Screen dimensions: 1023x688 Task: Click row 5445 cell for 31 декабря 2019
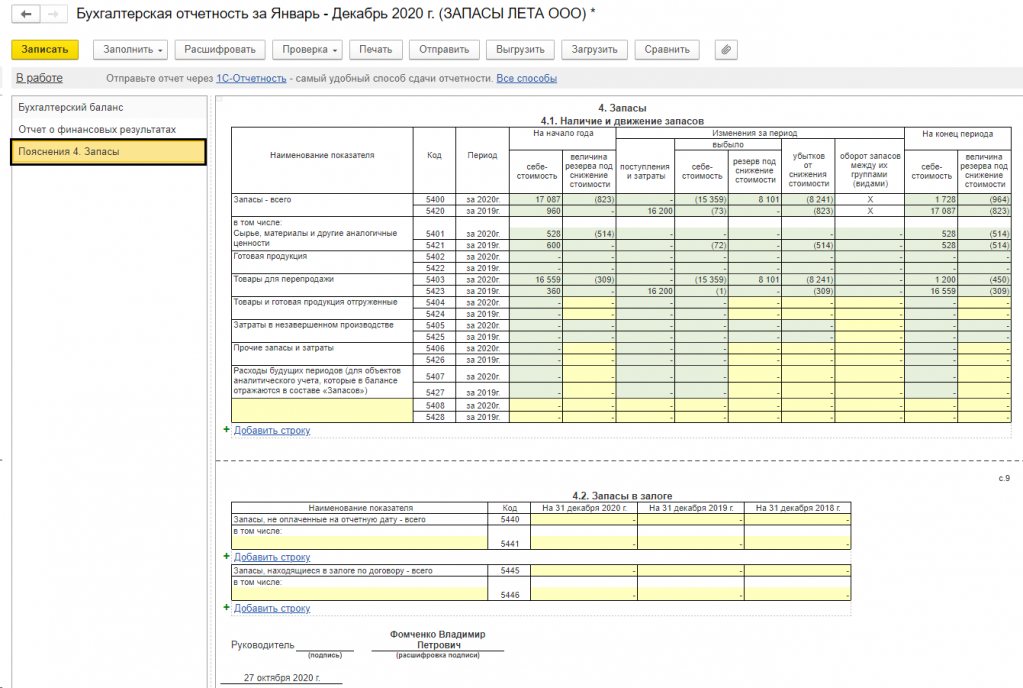pos(691,571)
